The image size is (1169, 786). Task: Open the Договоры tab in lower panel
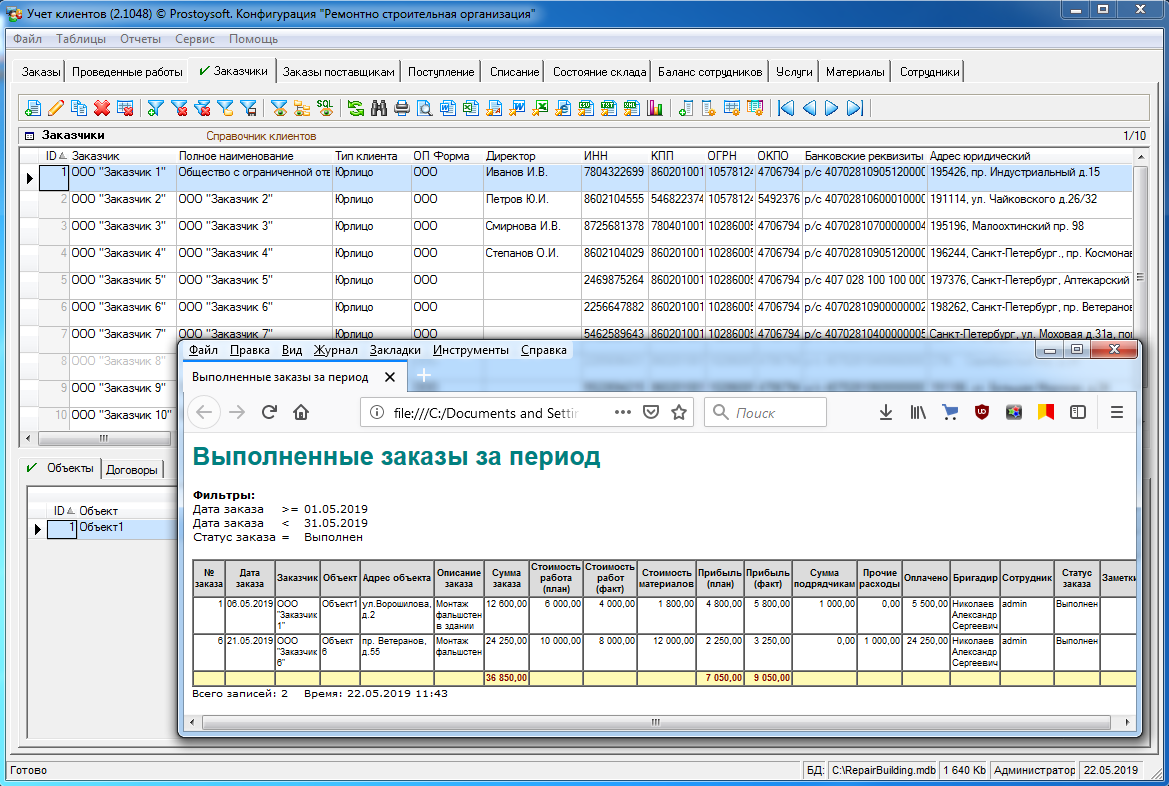coord(131,469)
